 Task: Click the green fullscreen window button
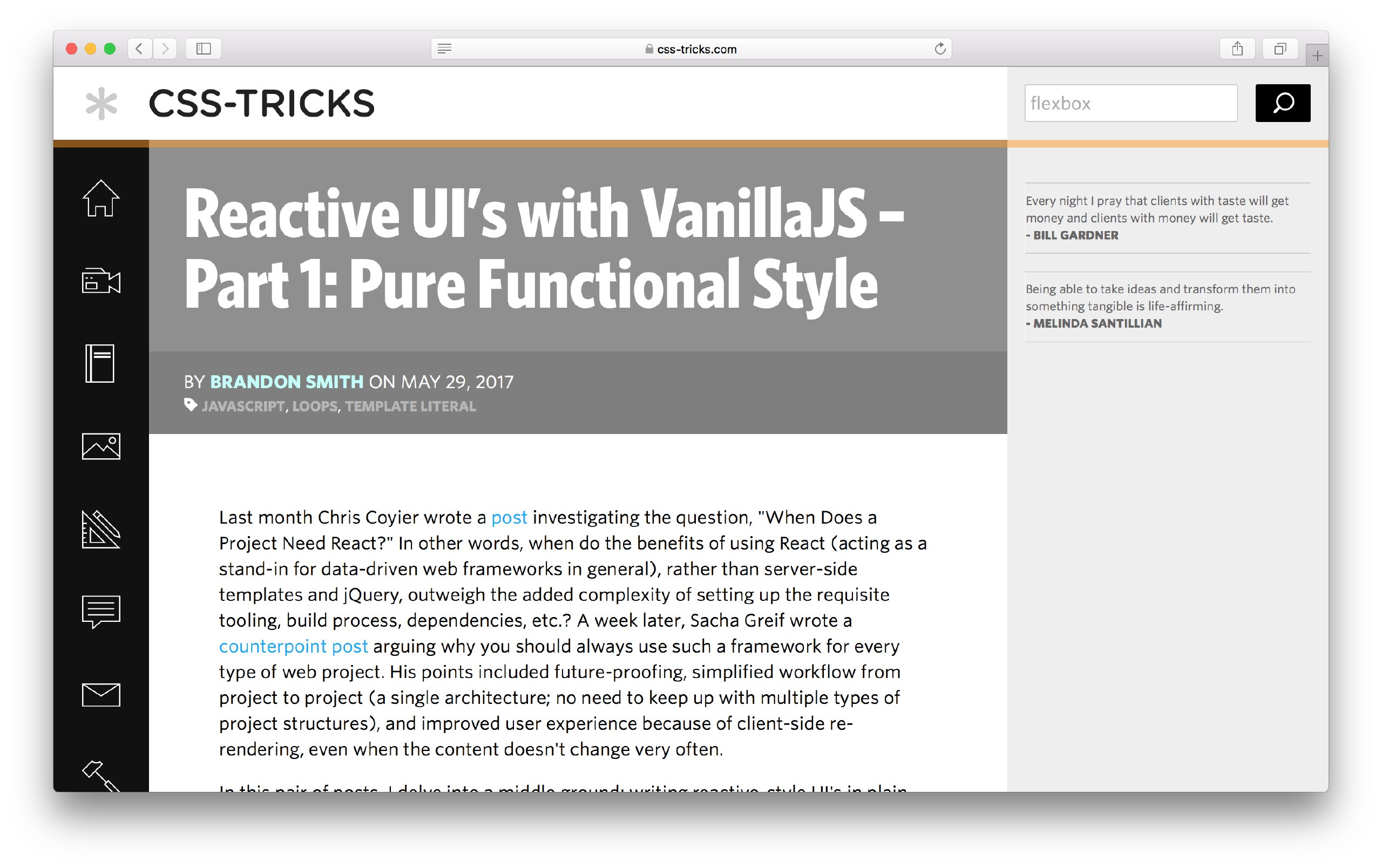(110, 48)
